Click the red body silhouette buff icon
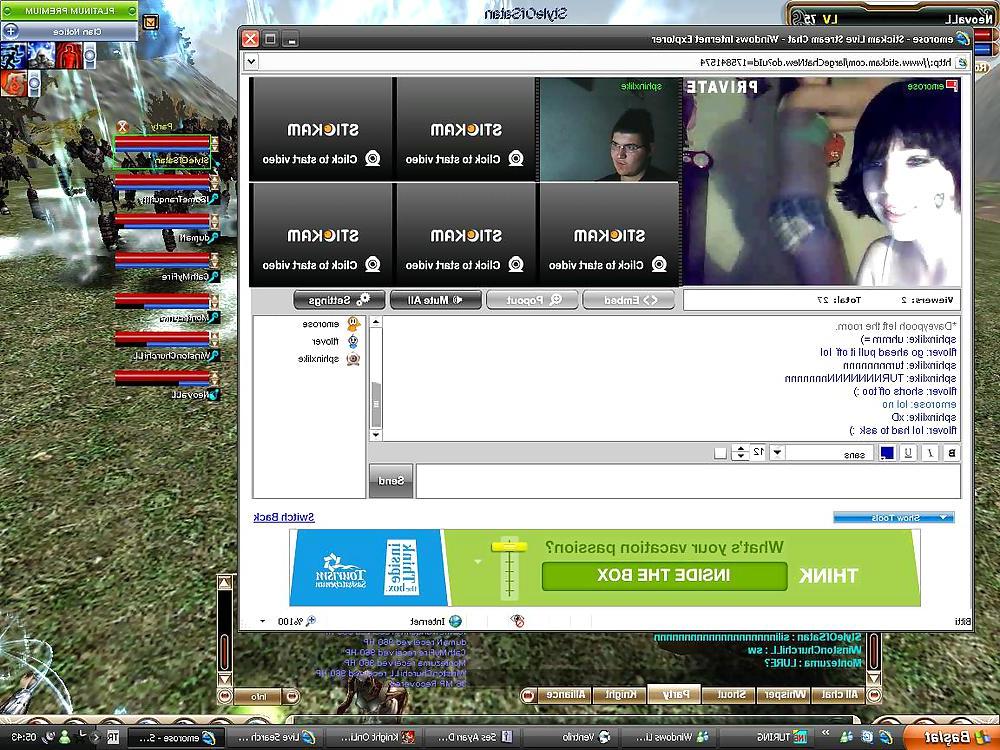The width and height of the screenshot is (1000, 750). pyautogui.click(x=68, y=55)
